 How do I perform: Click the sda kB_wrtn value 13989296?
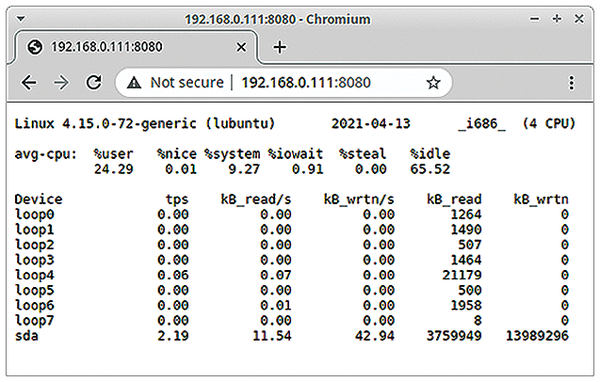coord(537,336)
